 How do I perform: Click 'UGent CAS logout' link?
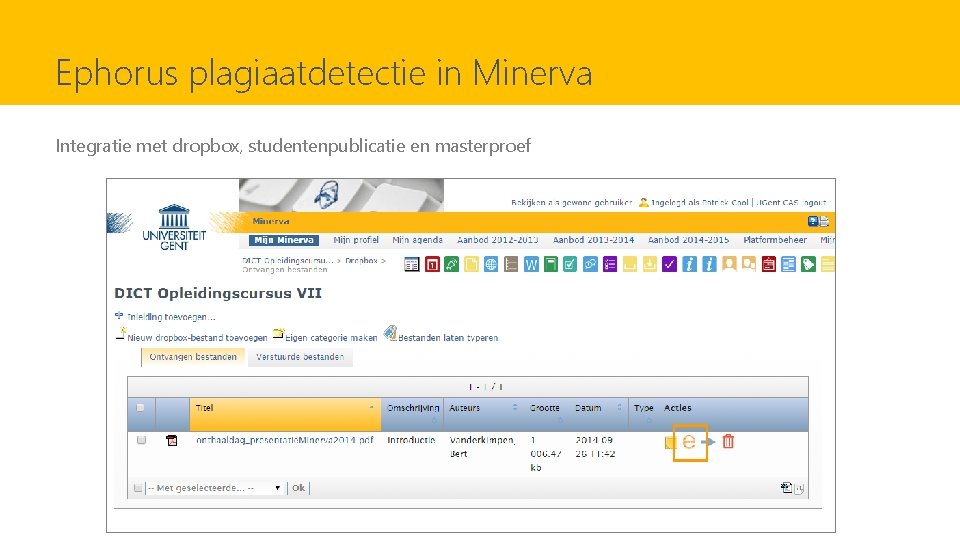[791, 202]
